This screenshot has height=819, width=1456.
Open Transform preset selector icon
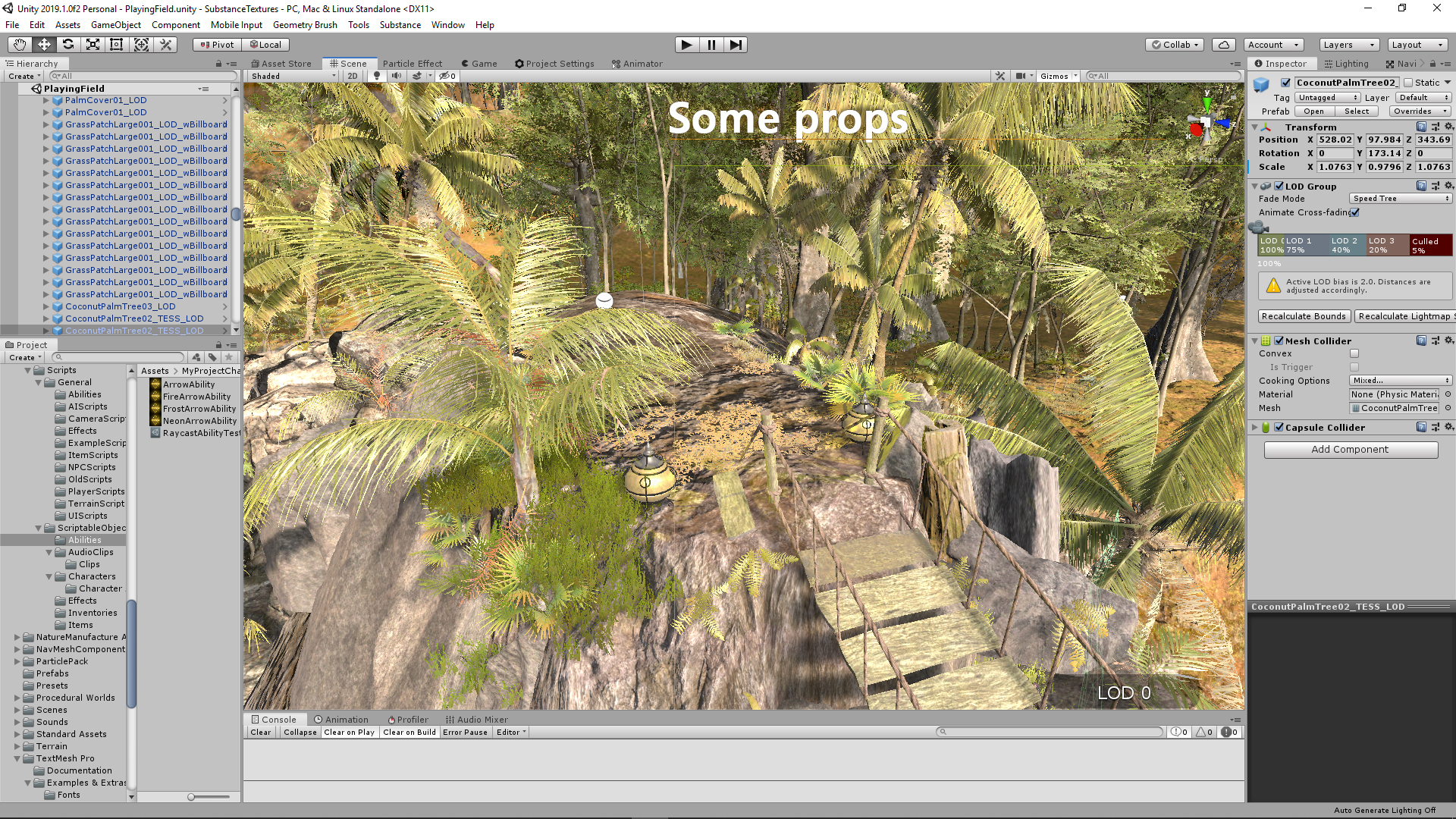pos(1436,127)
